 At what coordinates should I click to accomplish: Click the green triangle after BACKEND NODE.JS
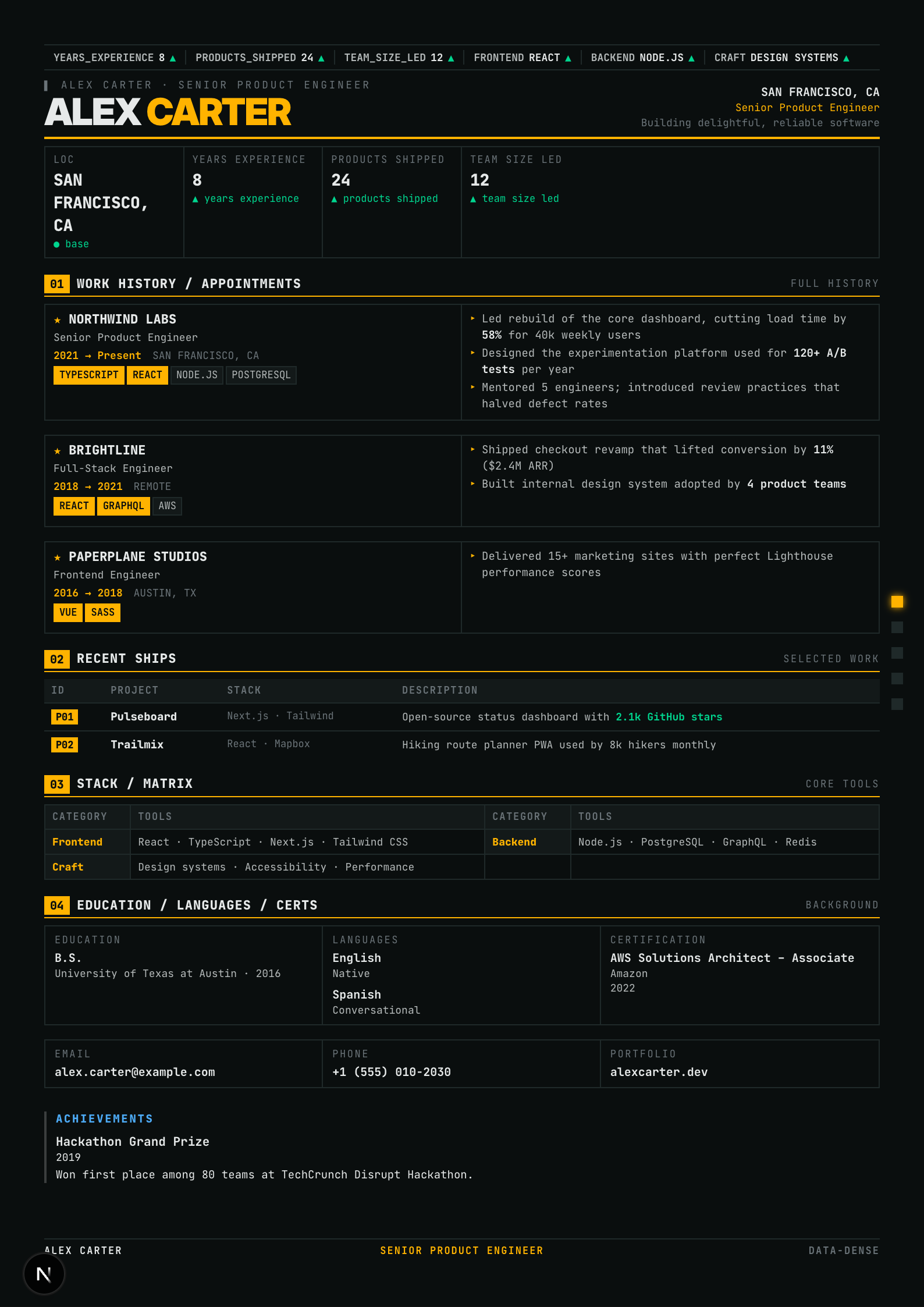point(691,58)
